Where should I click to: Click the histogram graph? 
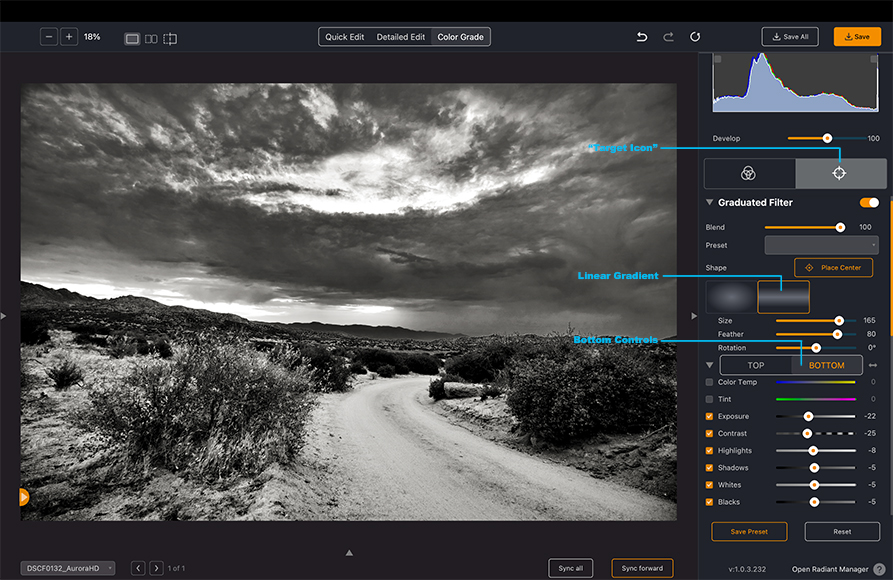tap(796, 83)
